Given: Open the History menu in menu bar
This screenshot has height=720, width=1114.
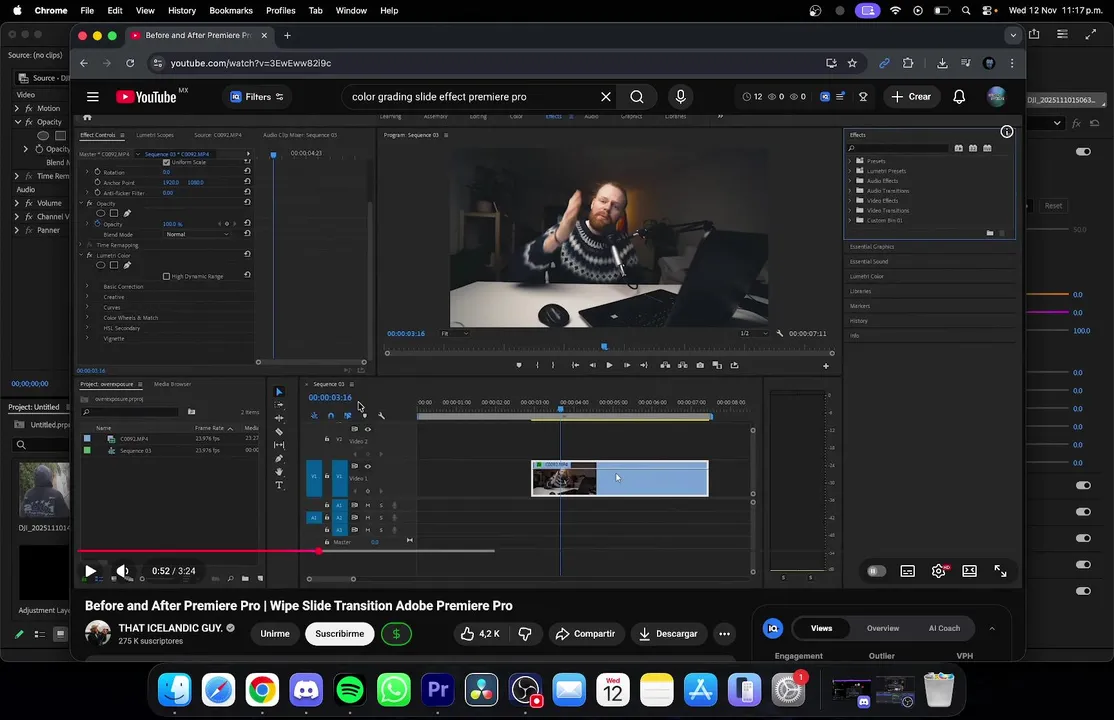Looking at the screenshot, I should 182,11.
